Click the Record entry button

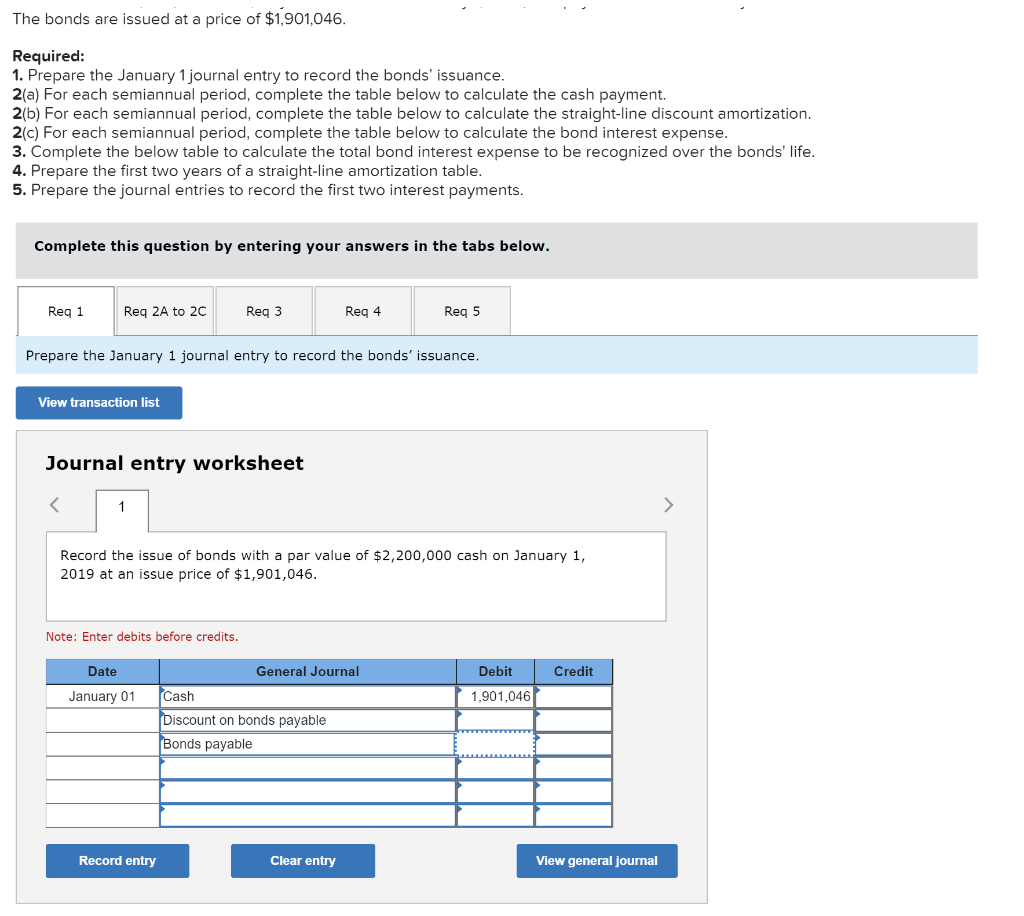[118, 861]
